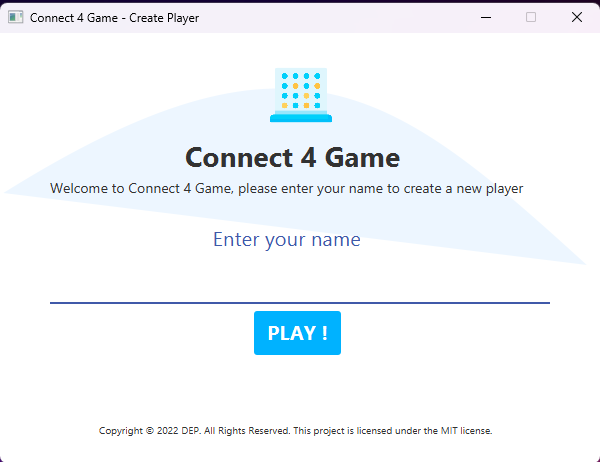Click the Connect 4 board logo
The width and height of the screenshot is (600, 462).
point(300,95)
